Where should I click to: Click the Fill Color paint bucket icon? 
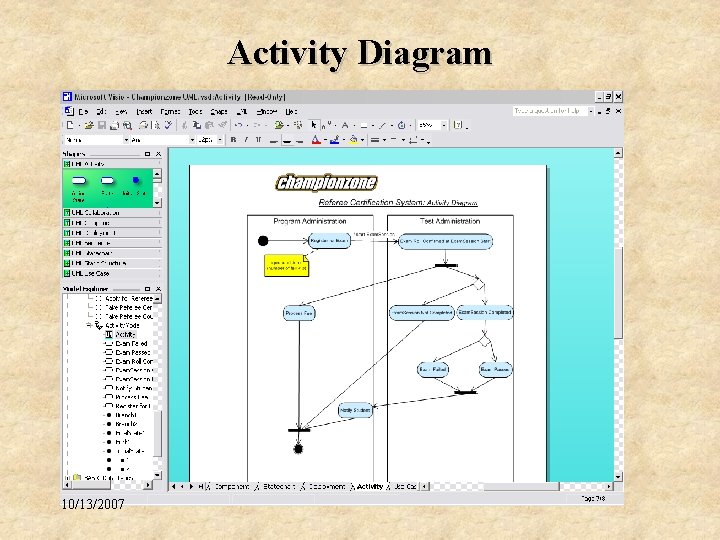pos(354,140)
